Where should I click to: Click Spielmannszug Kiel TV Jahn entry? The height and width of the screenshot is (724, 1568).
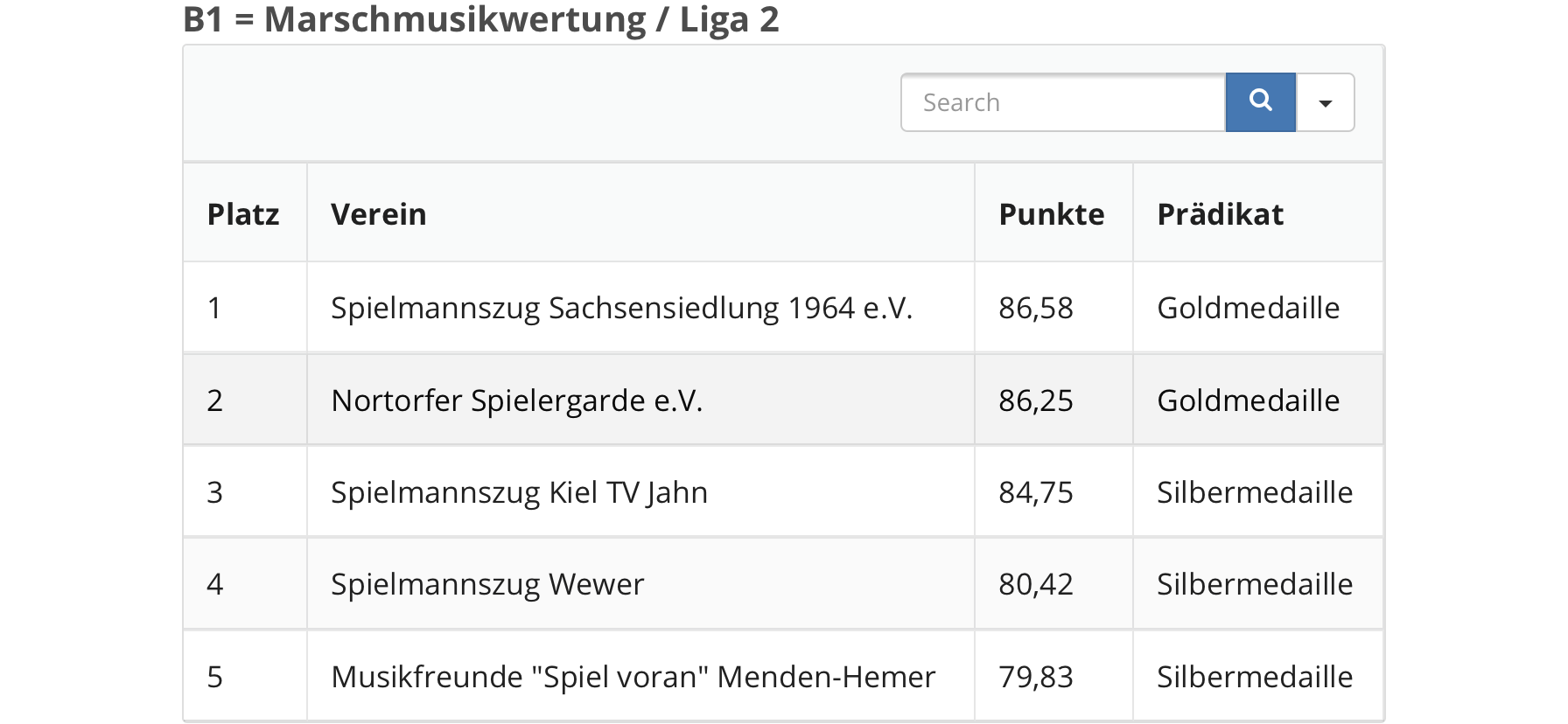point(519,492)
